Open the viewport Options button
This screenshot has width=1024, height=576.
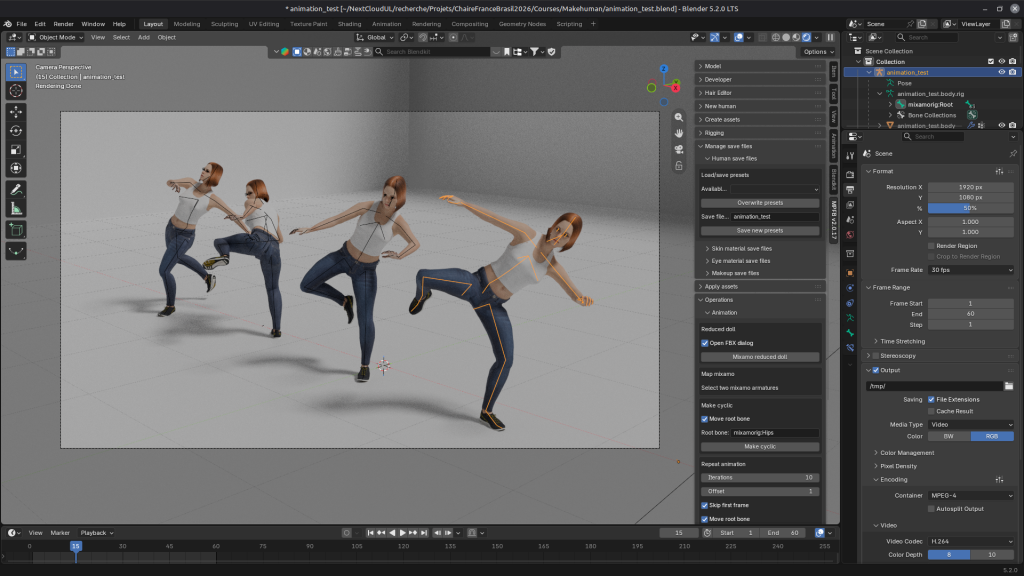coord(818,52)
